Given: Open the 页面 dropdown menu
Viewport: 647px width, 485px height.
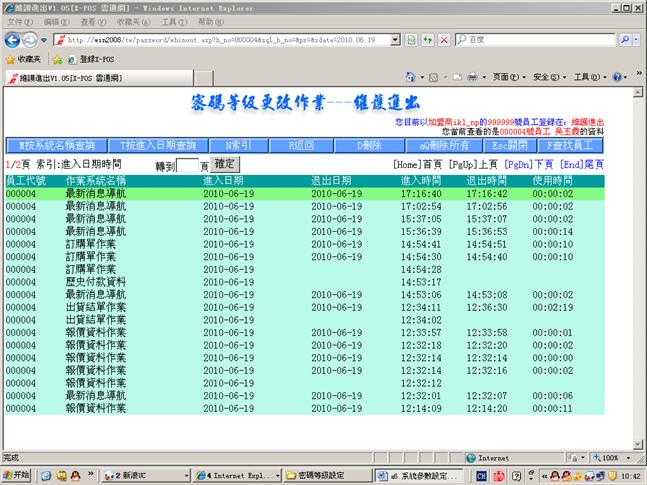Looking at the screenshot, I should 509,77.
